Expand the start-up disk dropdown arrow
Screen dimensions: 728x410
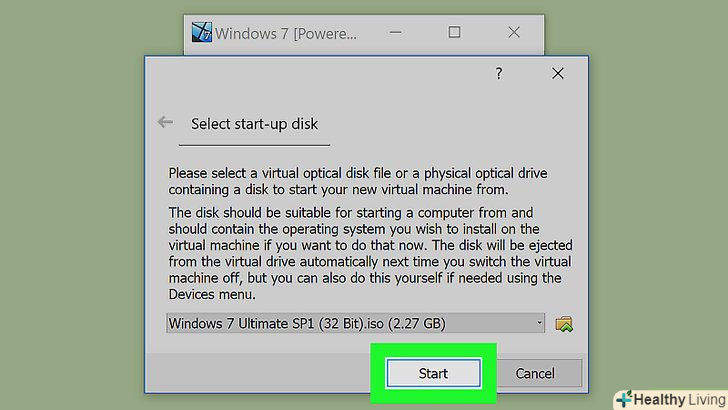[x=540, y=323]
